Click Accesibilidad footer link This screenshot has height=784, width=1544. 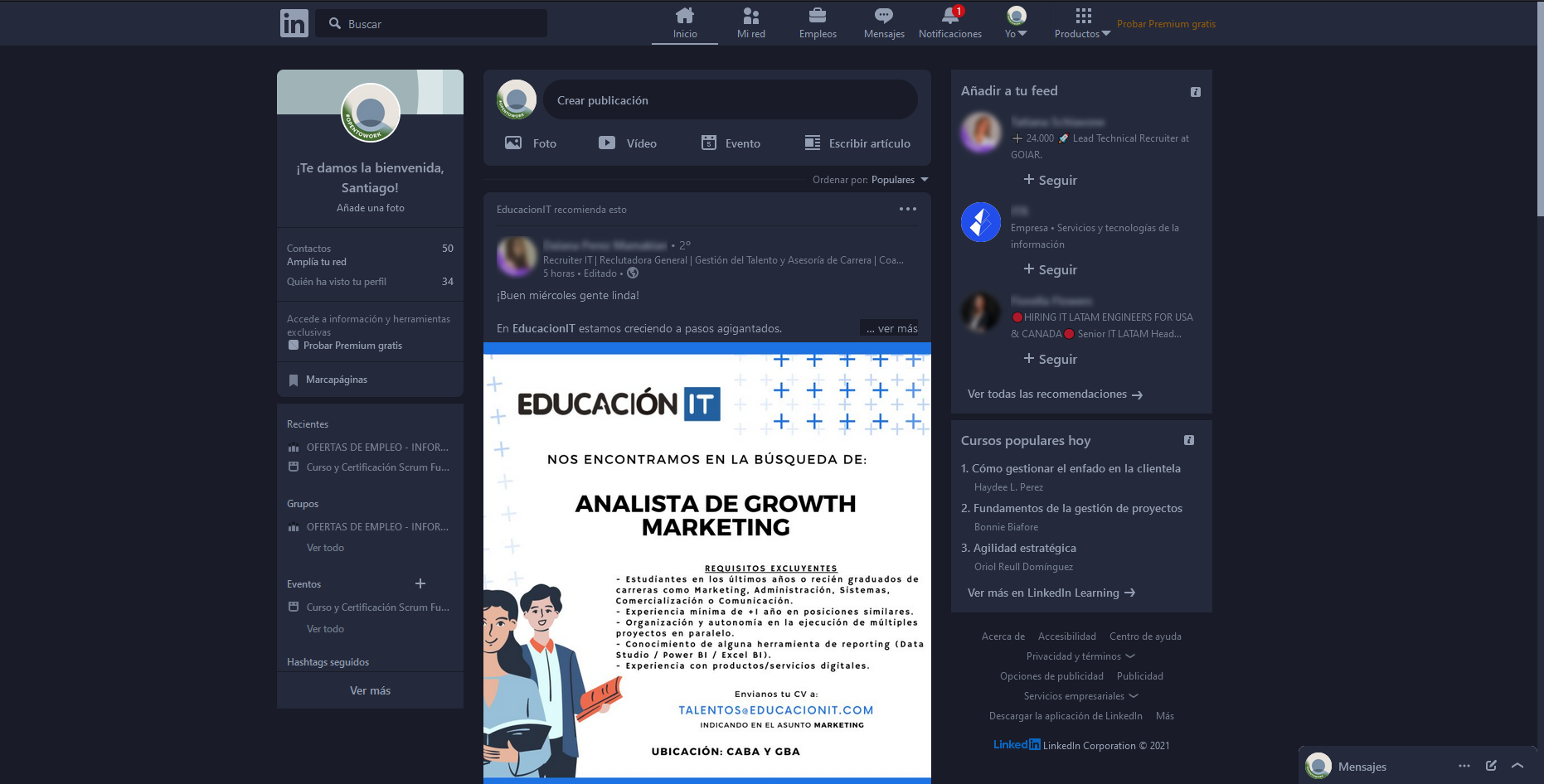(x=1067, y=636)
